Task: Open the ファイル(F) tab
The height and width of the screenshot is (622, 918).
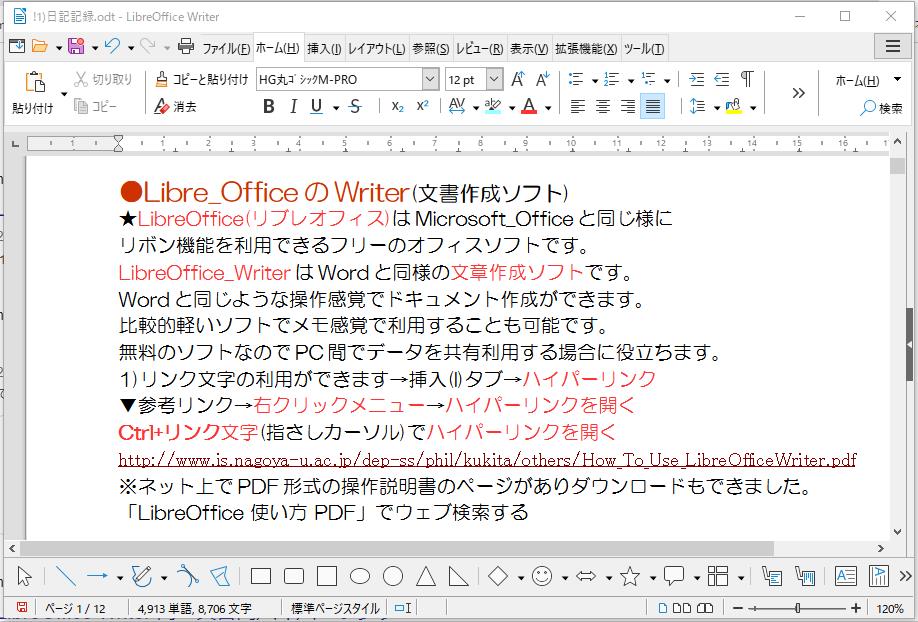Action: click(x=226, y=48)
